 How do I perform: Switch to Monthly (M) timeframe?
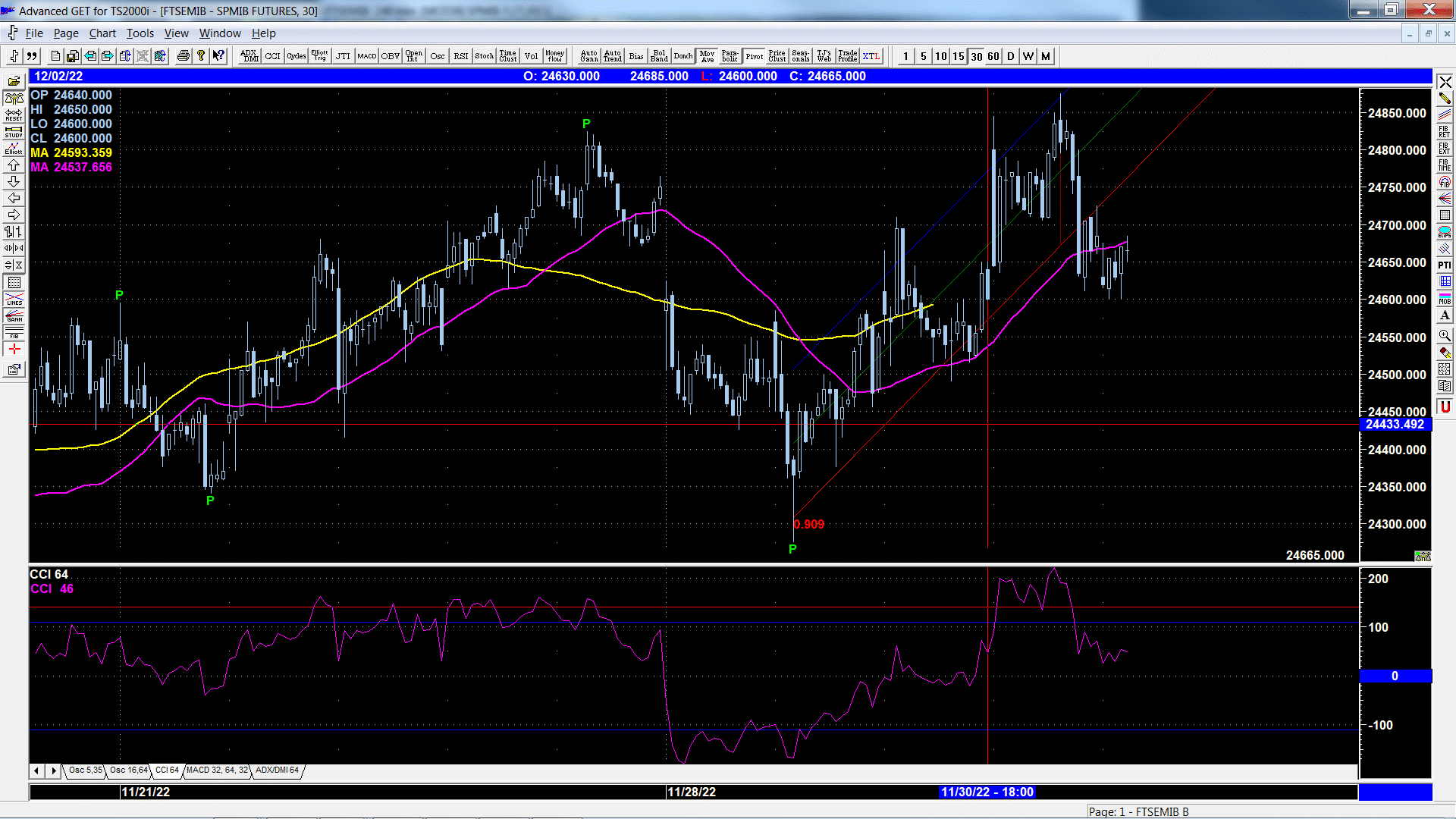[x=1046, y=56]
